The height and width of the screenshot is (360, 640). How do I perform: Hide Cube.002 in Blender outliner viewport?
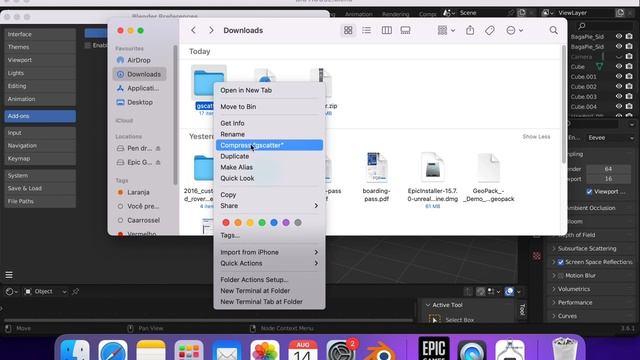pyautogui.click(x=619, y=87)
